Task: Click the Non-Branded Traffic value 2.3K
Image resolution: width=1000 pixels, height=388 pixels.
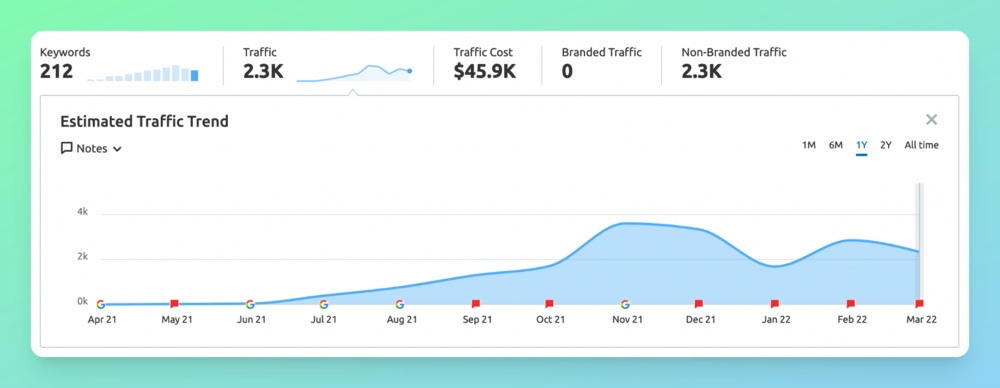Action: coord(702,71)
